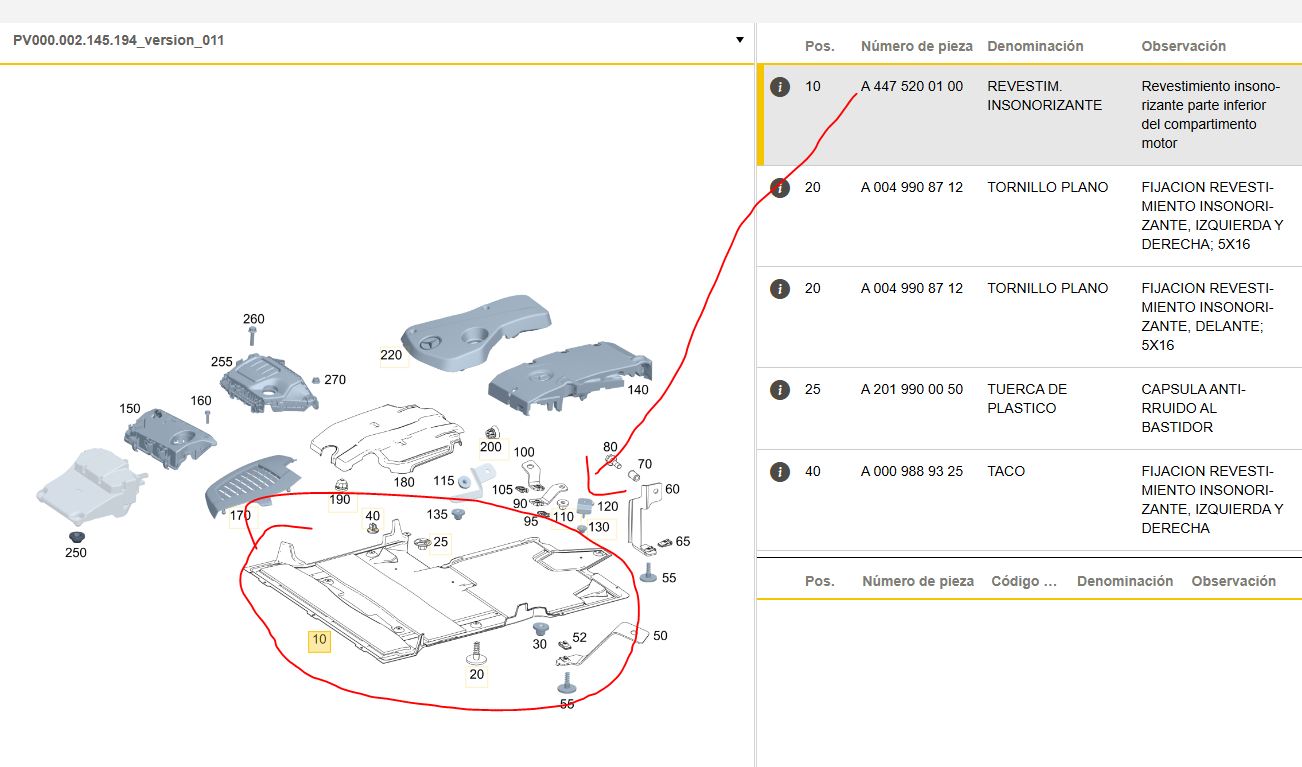Select callout number 220 engine cover
Screen dimensions: 1302x767
coord(391,355)
